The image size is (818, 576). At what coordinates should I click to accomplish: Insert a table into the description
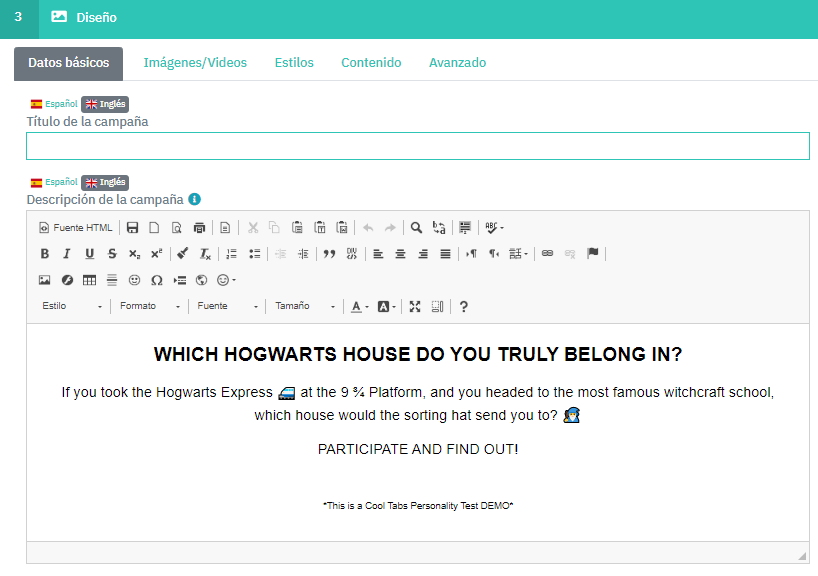coord(89,280)
